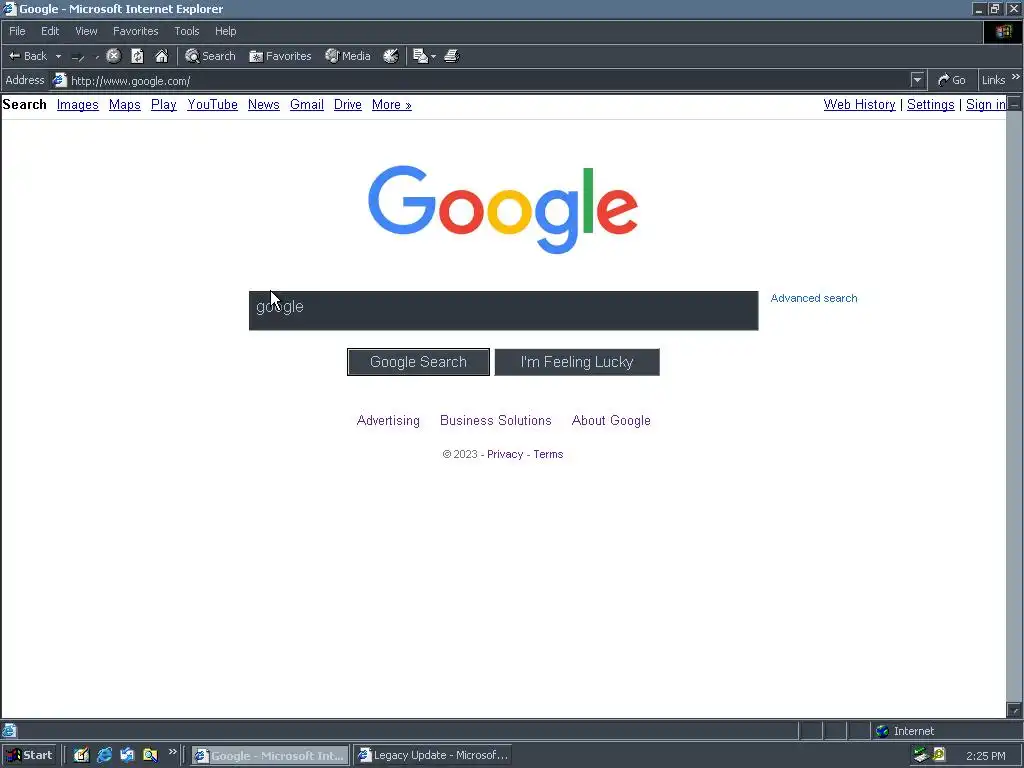Screen dimensions: 1024x768
Task: Click the Mail toolbar icon
Action: [x=421, y=56]
